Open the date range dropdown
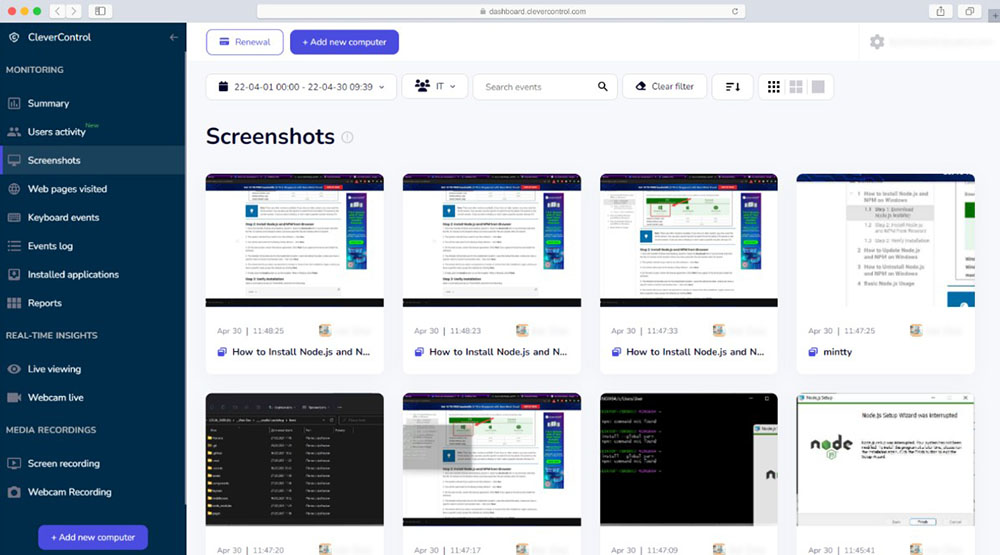The width and height of the screenshot is (1000, 555). tap(301, 87)
